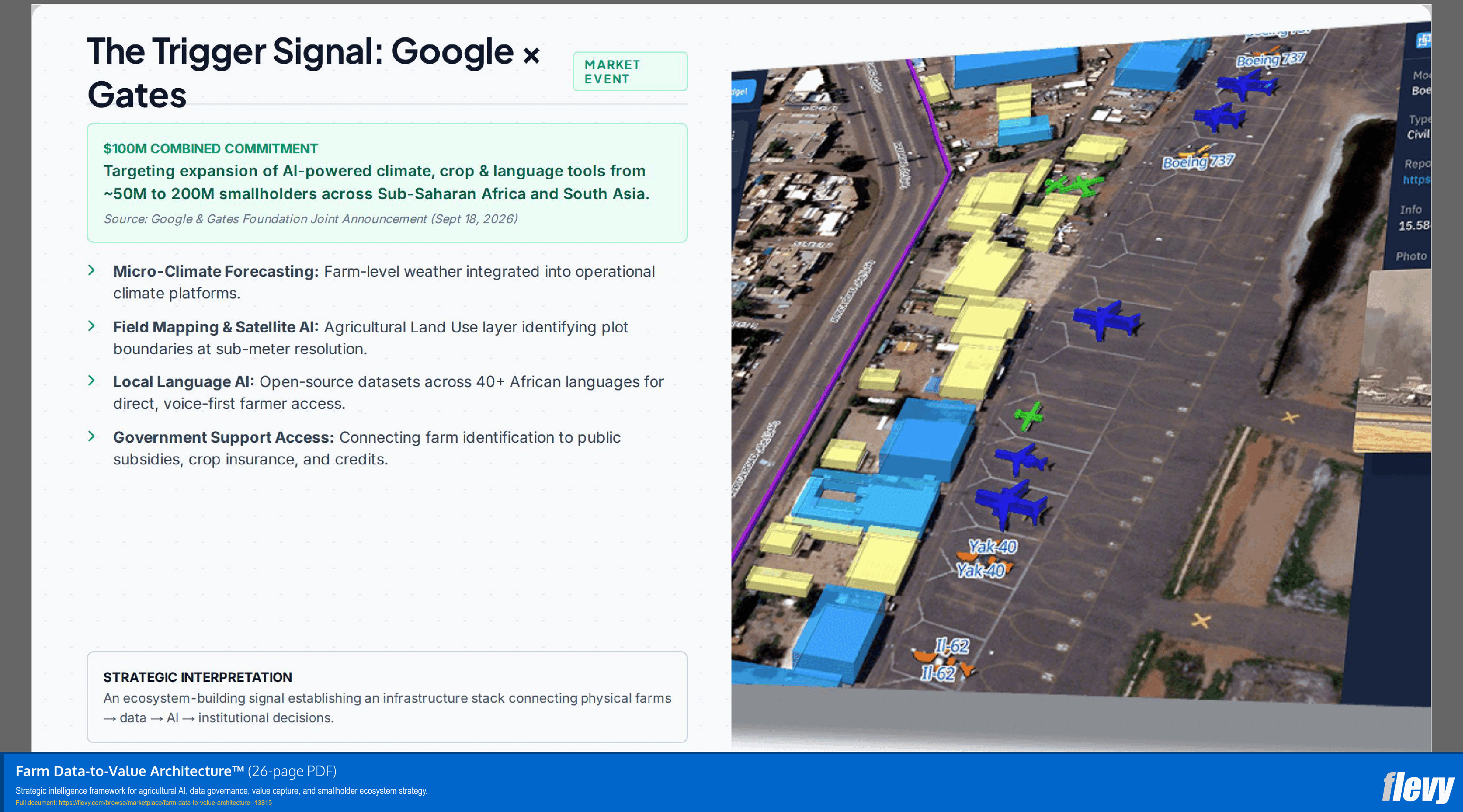The height and width of the screenshot is (812, 1463).
Task: Select the "Micro-Climate Forecasting:" bold label
Action: tap(216, 271)
